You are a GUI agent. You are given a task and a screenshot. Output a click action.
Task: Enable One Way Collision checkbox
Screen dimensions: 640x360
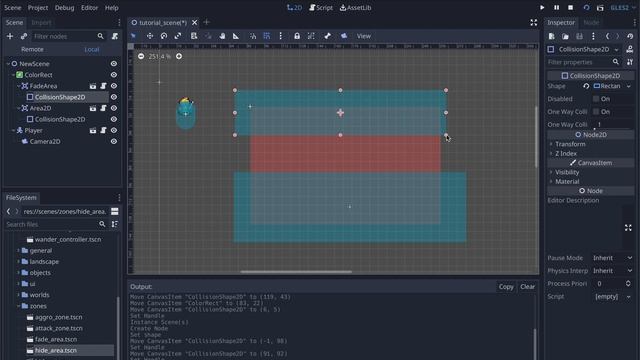coord(596,111)
